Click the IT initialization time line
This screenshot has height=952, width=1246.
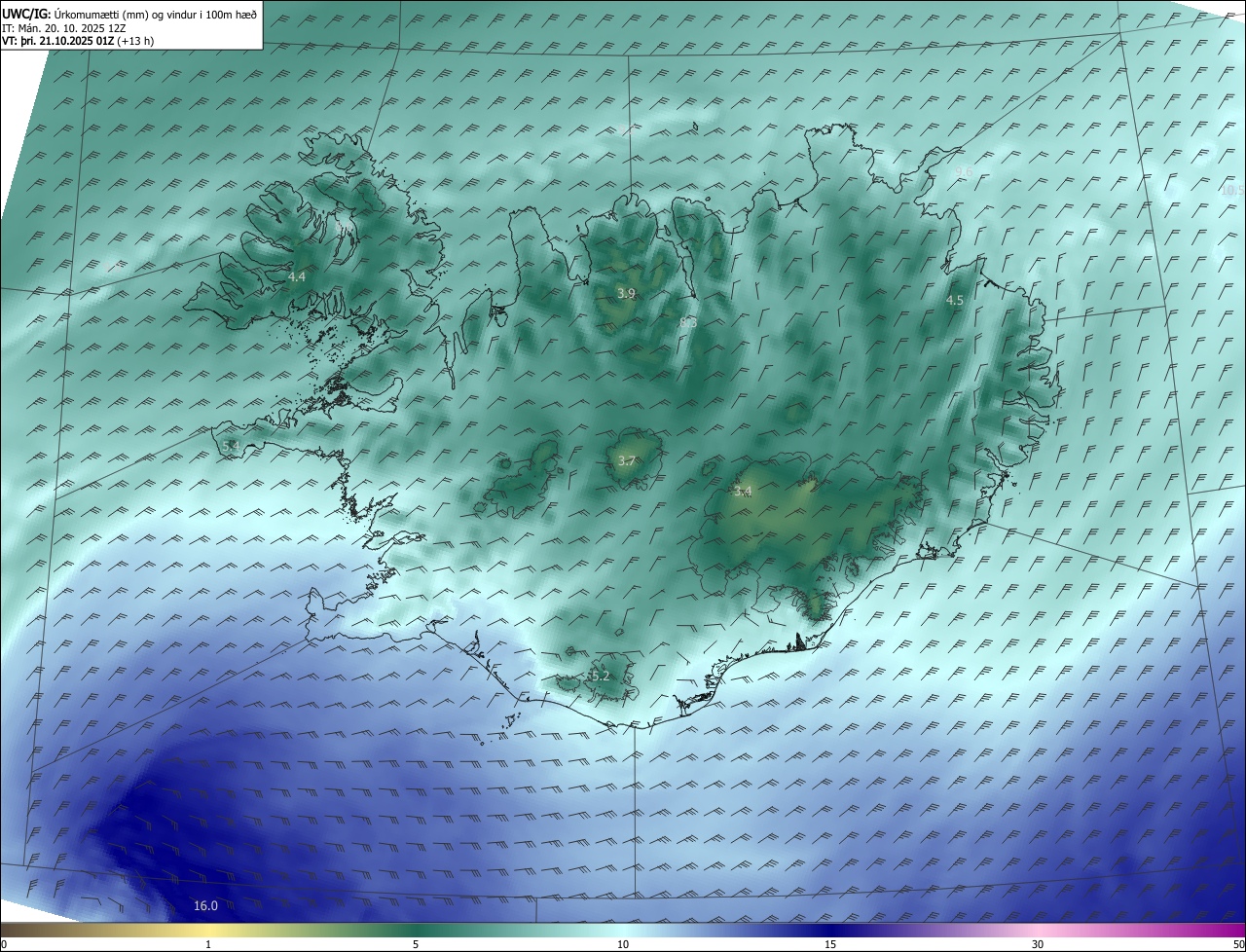64,27
